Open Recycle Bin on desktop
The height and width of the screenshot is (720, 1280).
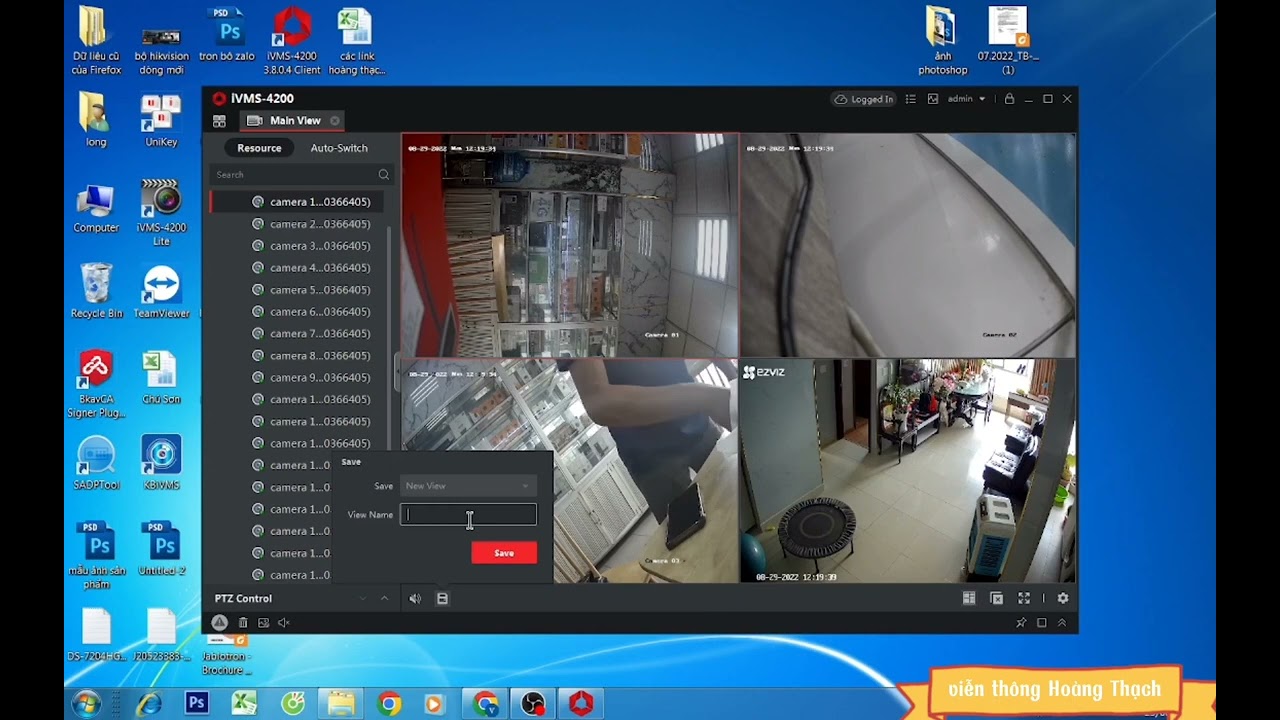[96, 292]
